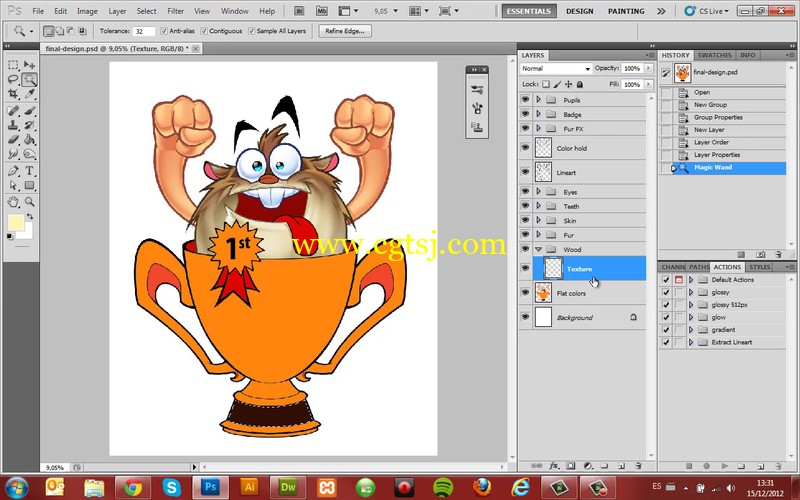Screen dimensions: 800x500
Task: Collapse the Wood layer group
Action: [x=538, y=249]
